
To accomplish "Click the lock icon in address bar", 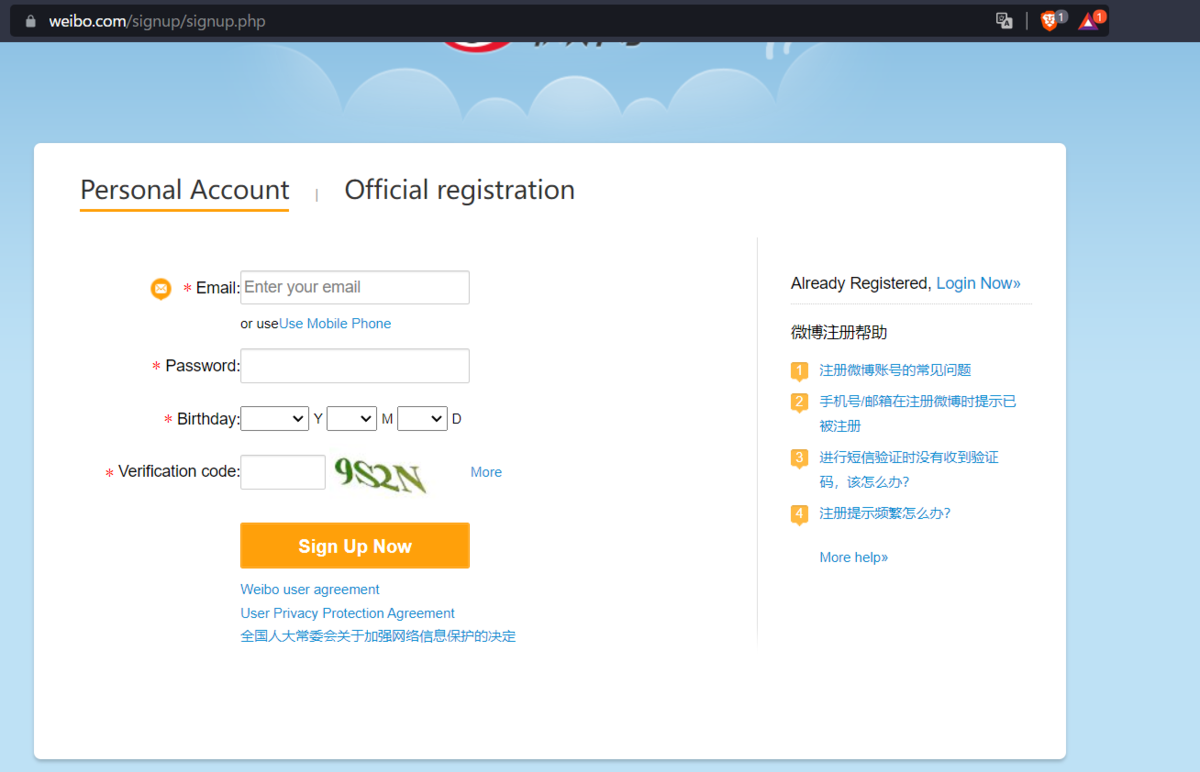I will [x=31, y=21].
